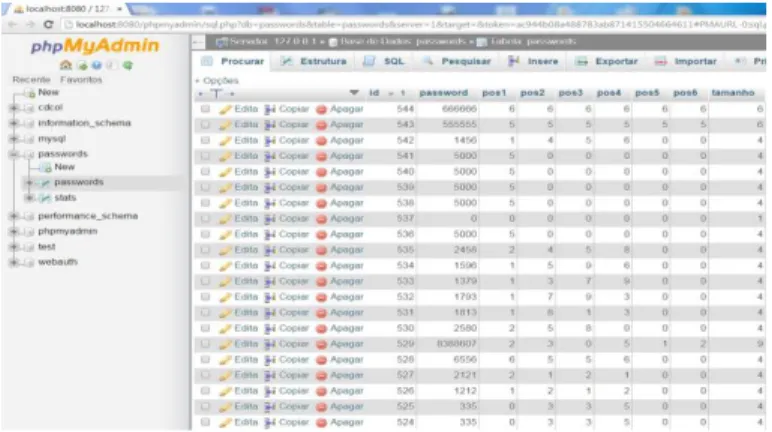Open the Exportar tab
This screenshot has height=432, width=772.
(607, 62)
